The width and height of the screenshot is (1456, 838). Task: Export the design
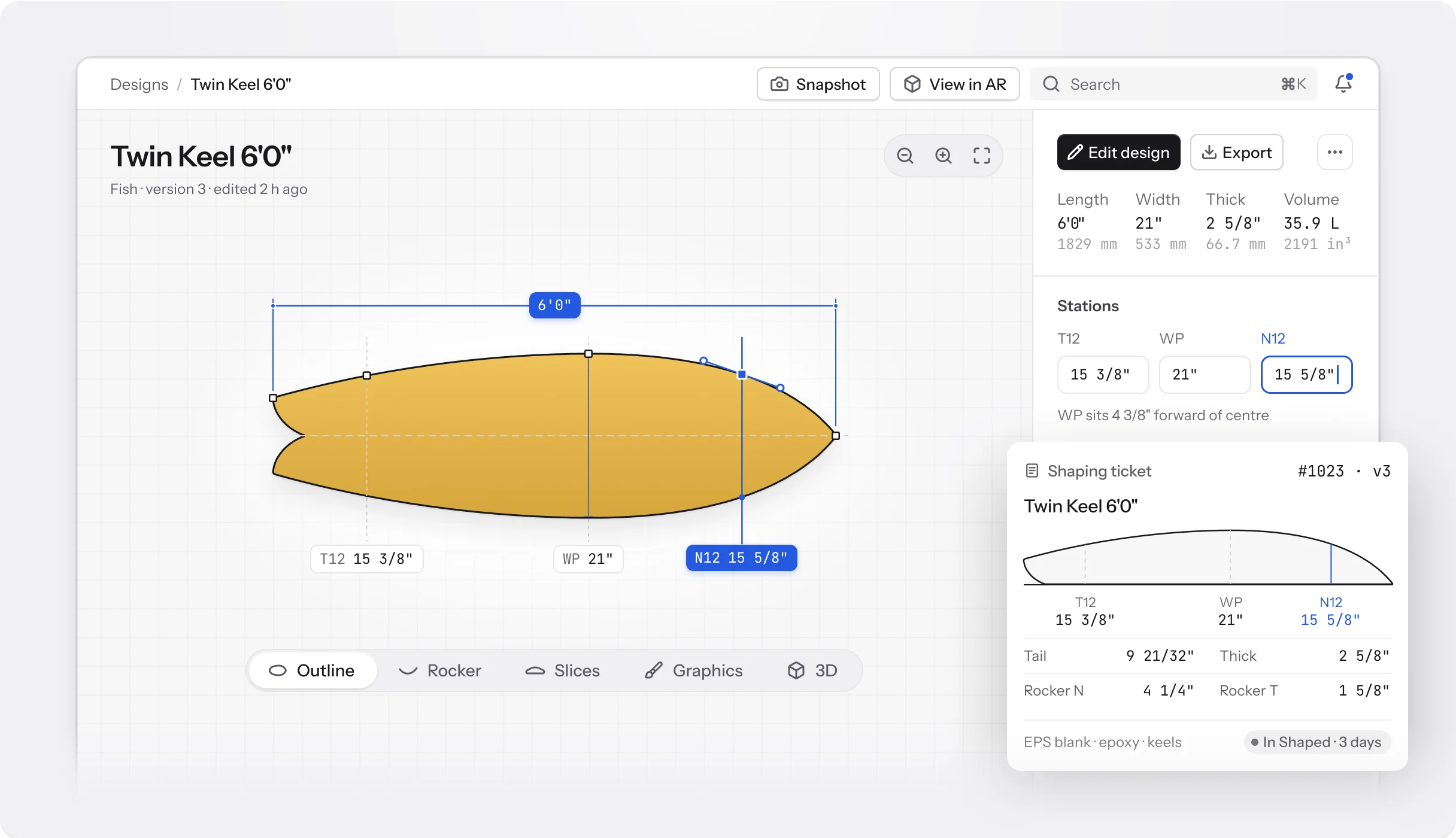click(x=1236, y=152)
